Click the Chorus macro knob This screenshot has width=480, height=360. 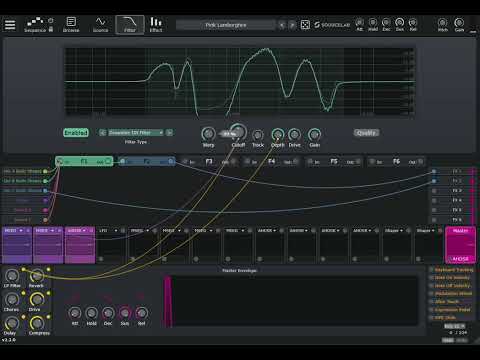[12, 299]
